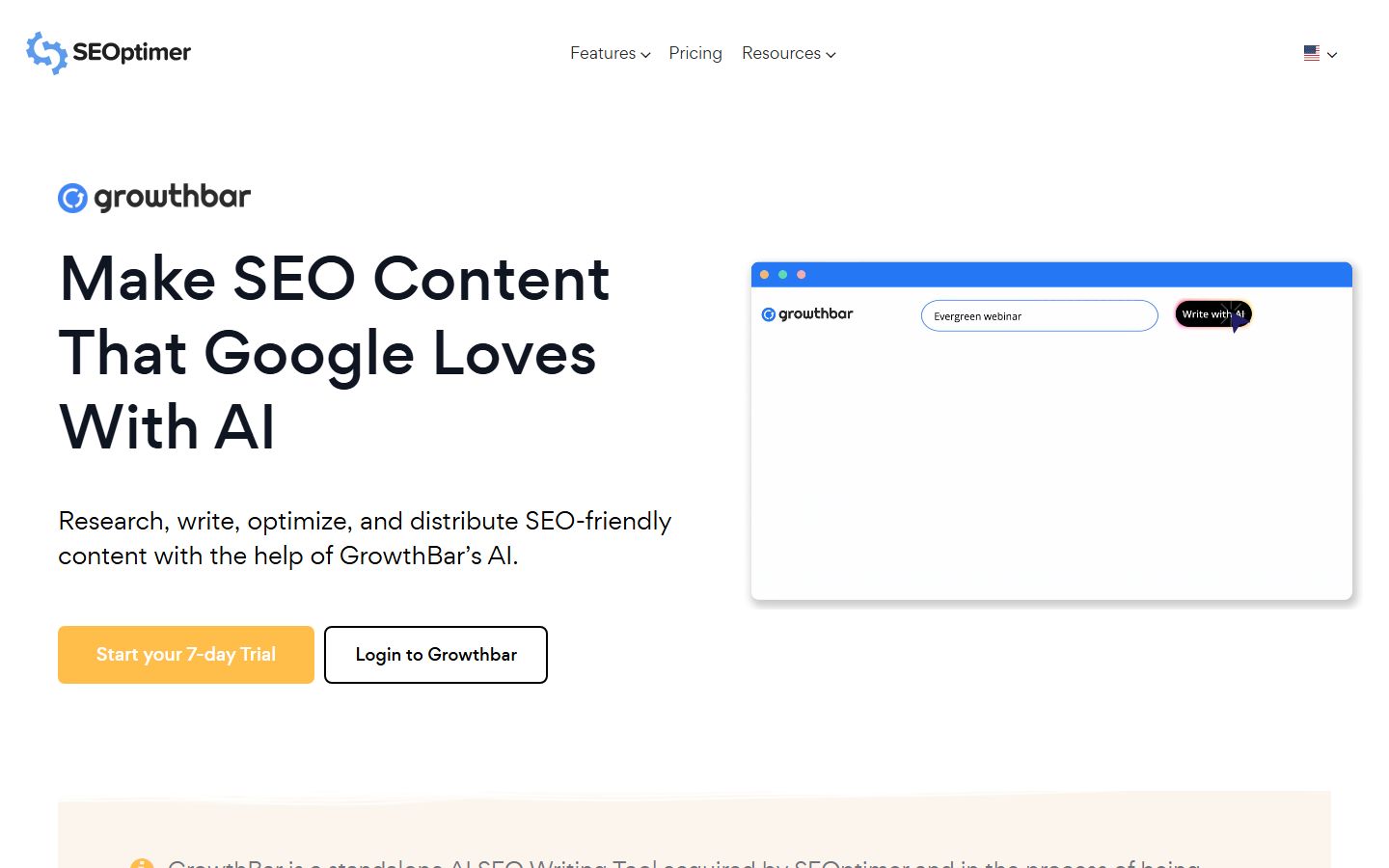Open the Pricing page
Viewport: 1389px width, 868px height.
[695, 53]
